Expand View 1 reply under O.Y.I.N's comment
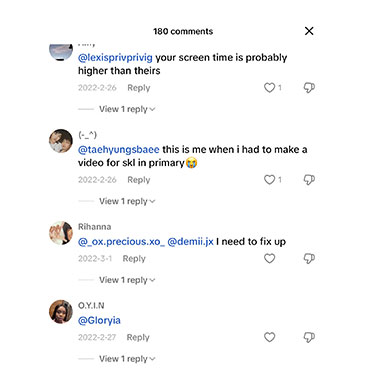The width and height of the screenshot is (366, 387). coord(127,358)
